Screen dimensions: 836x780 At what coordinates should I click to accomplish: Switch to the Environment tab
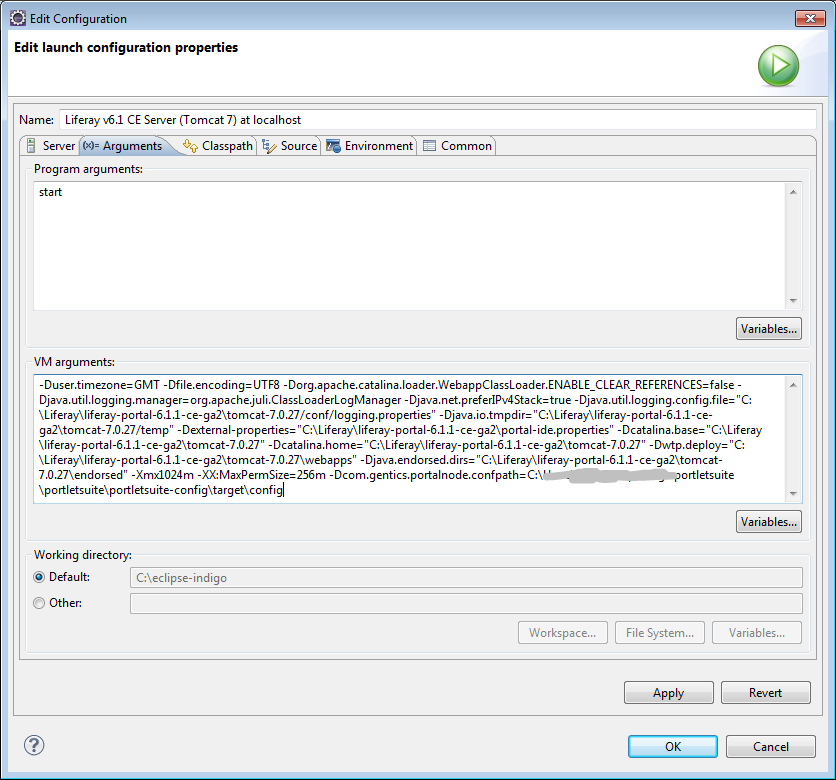[369, 146]
